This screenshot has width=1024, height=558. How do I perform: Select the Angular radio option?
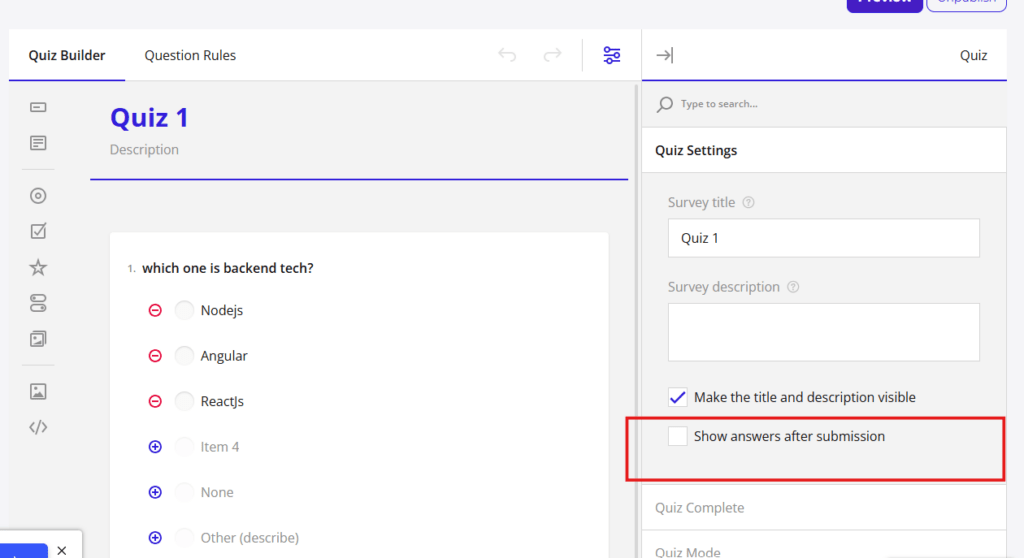[x=184, y=356]
